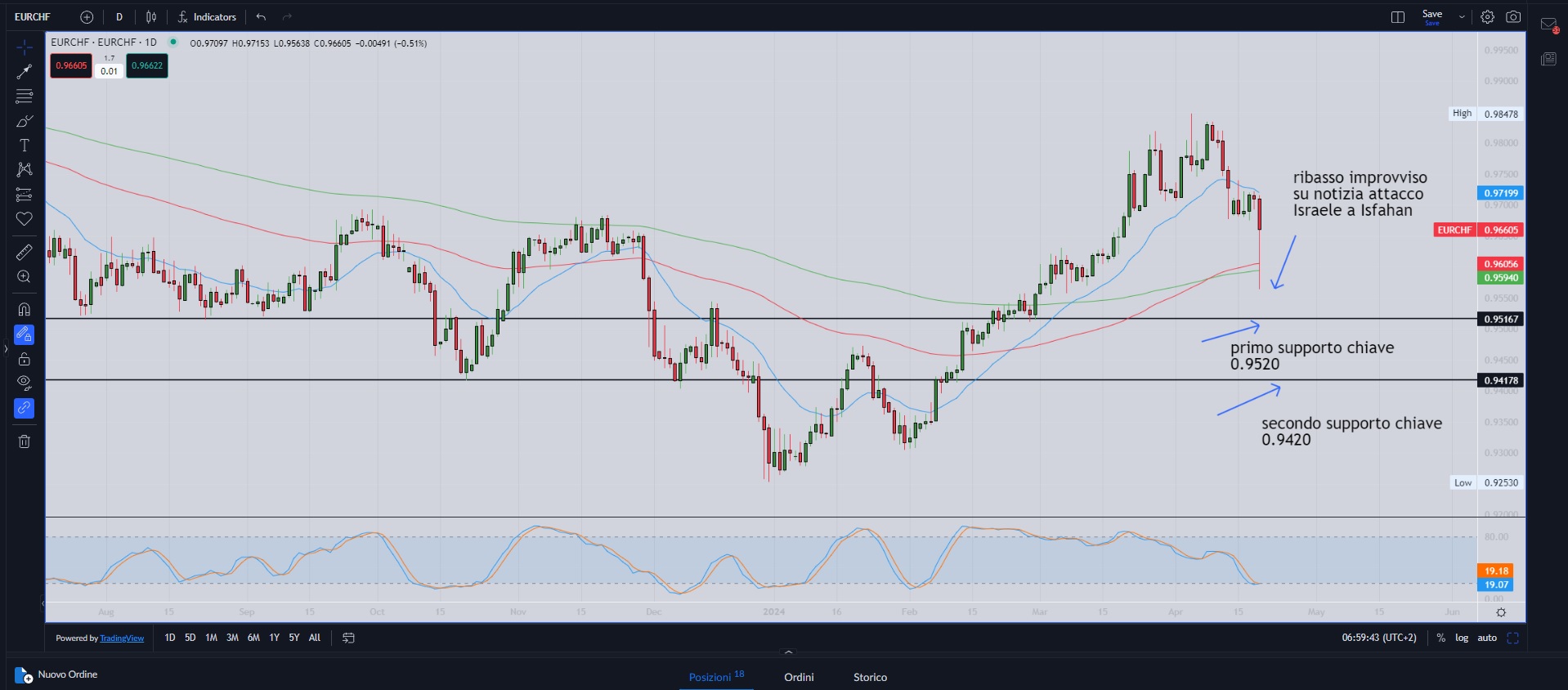Take a chart snapshot with camera icon
1568x690 pixels.
(x=1513, y=17)
